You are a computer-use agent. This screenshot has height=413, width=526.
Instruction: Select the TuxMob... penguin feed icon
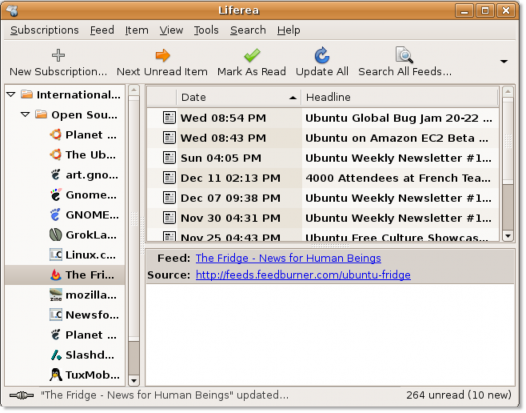coord(56,375)
